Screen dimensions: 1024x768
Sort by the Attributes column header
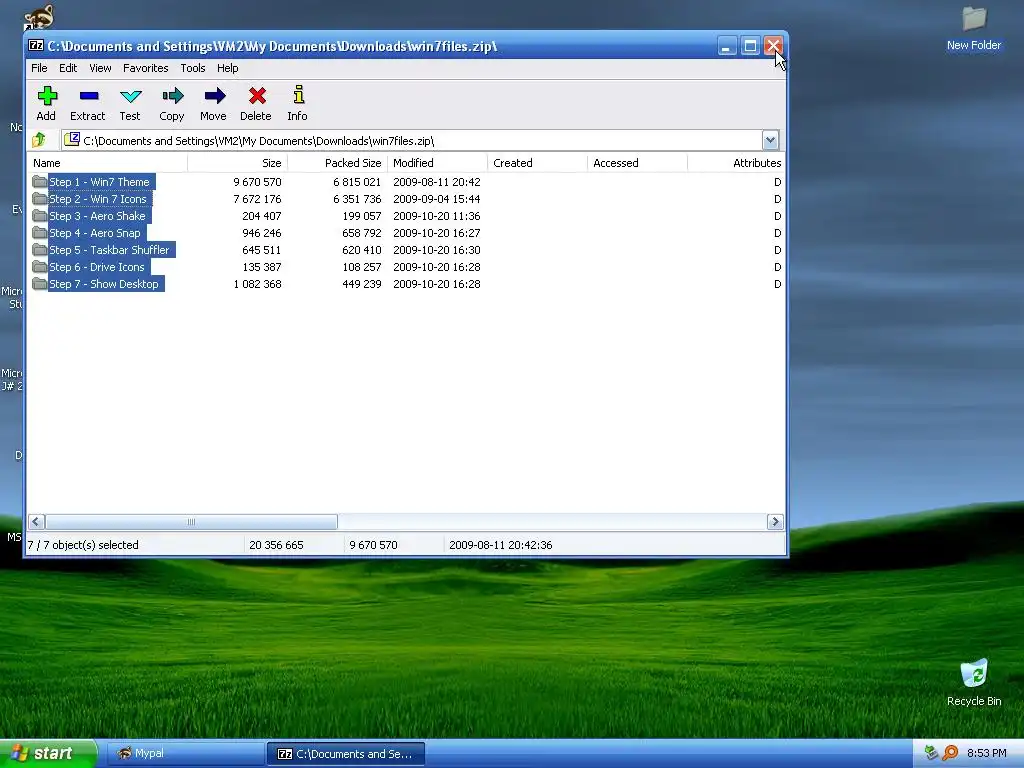[x=737, y=163]
